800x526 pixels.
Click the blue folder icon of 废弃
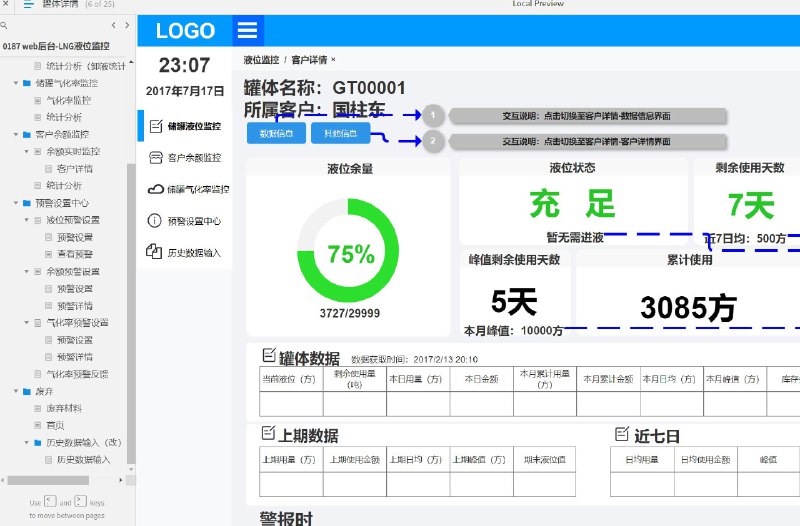[27, 391]
